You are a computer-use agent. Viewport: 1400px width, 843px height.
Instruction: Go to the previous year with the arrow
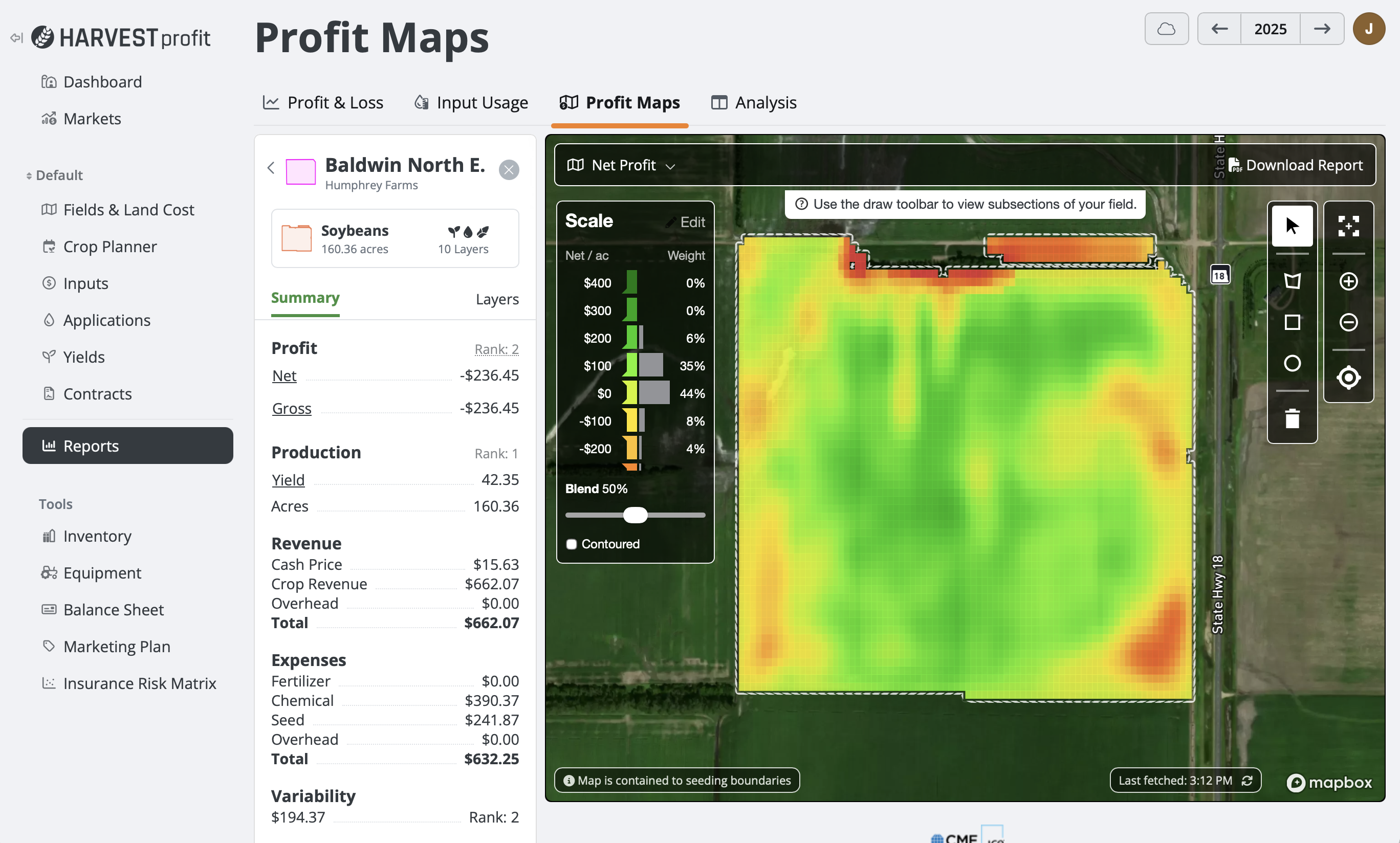point(1219,29)
